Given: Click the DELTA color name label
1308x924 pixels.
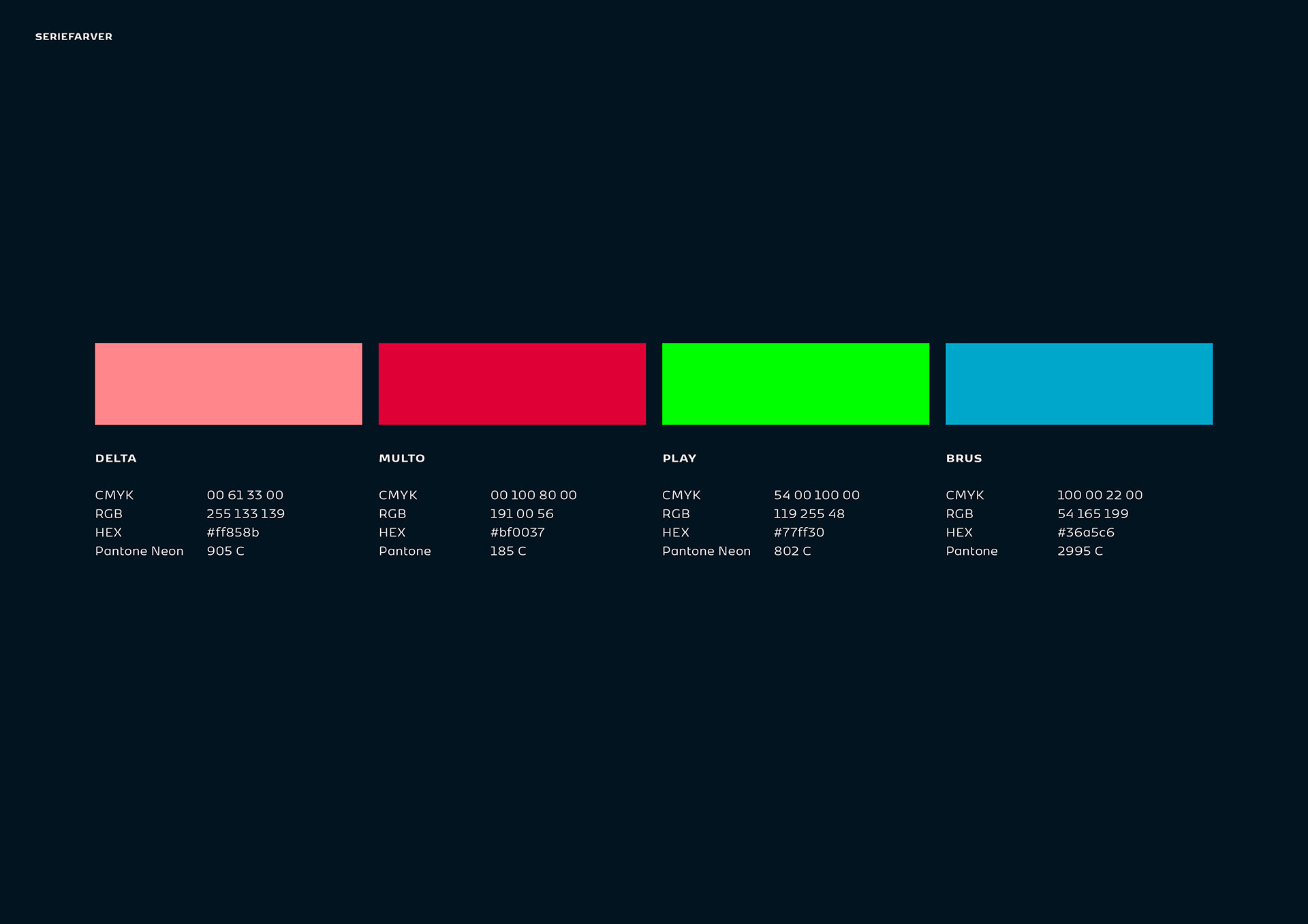Looking at the screenshot, I should click(x=116, y=458).
